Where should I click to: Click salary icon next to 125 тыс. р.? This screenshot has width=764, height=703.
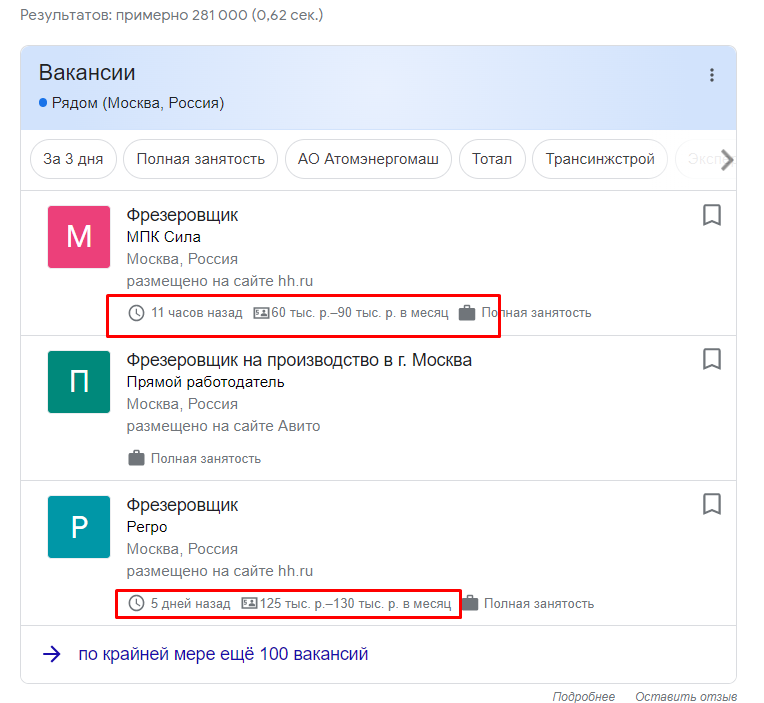coord(249,604)
